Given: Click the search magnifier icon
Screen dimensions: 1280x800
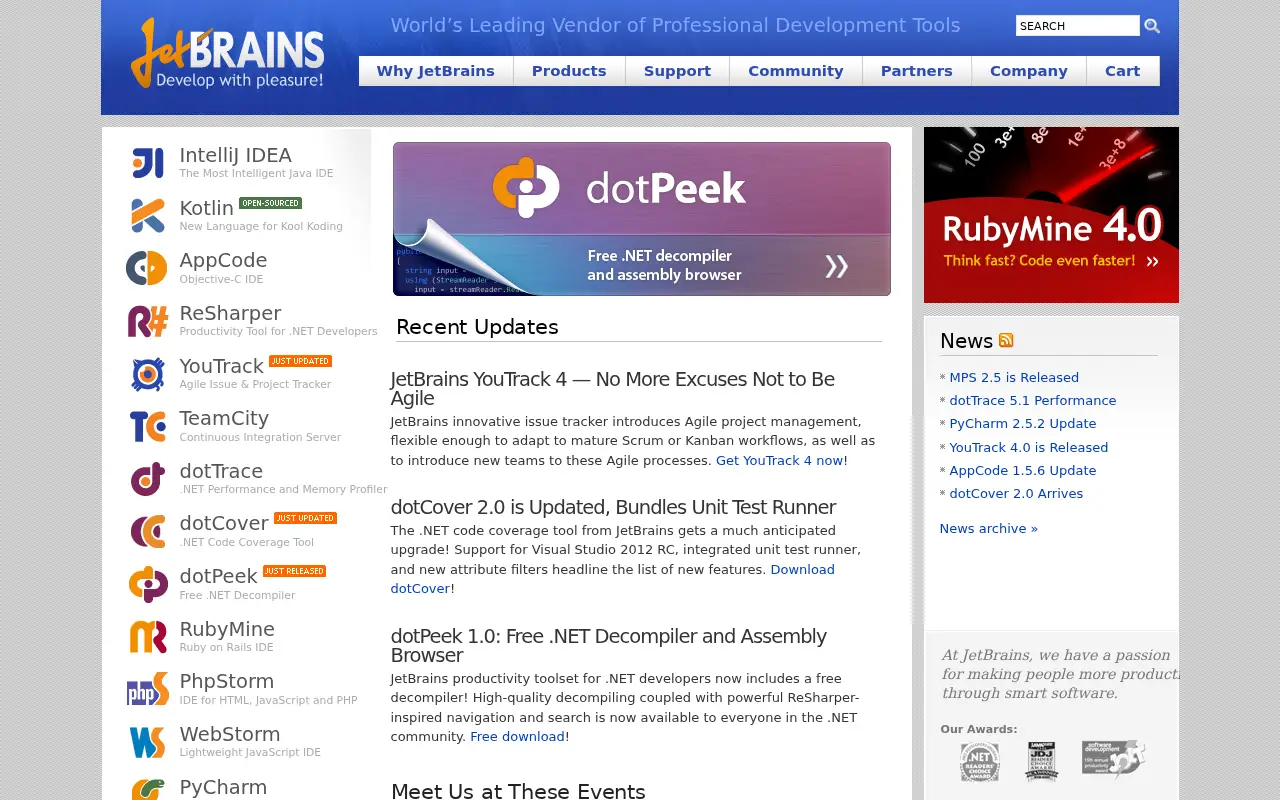Looking at the screenshot, I should [1152, 26].
